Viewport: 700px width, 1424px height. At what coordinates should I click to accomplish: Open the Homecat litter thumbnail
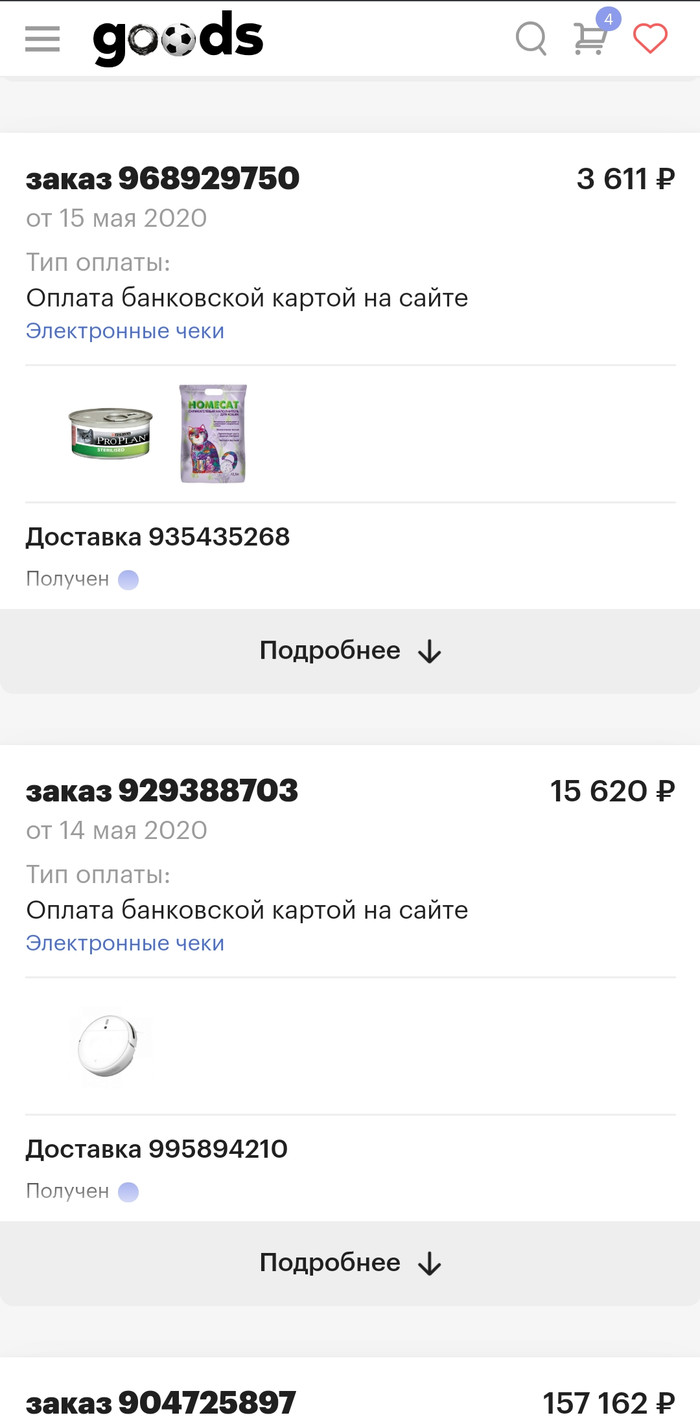pos(213,433)
